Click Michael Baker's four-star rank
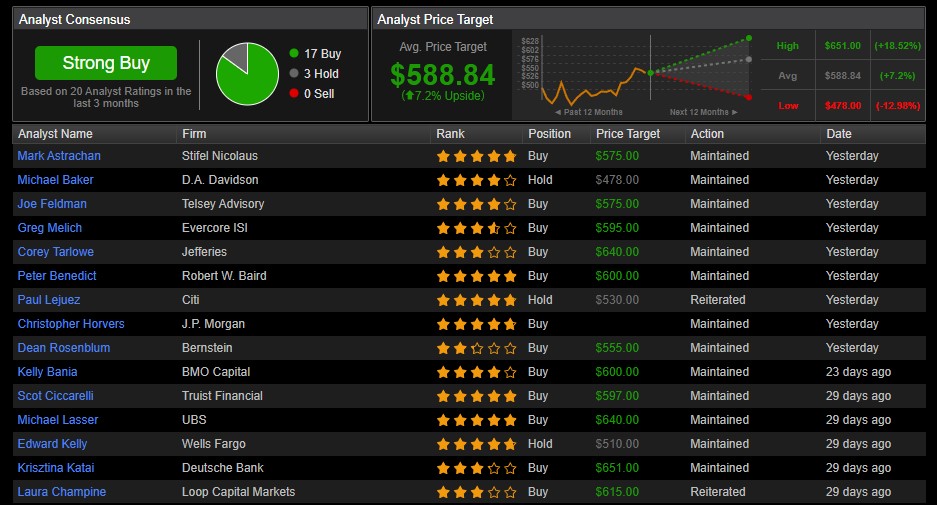 click(x=476, y=180)
